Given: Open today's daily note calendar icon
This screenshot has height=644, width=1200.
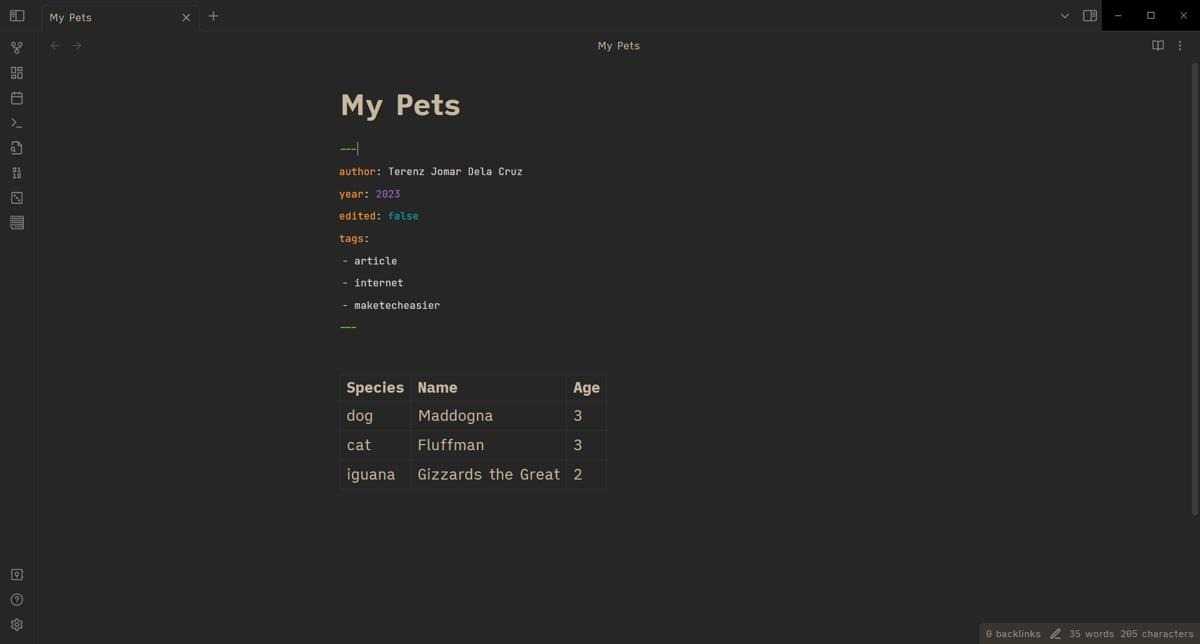Looking at the screenshot, I should pos(16,98).
